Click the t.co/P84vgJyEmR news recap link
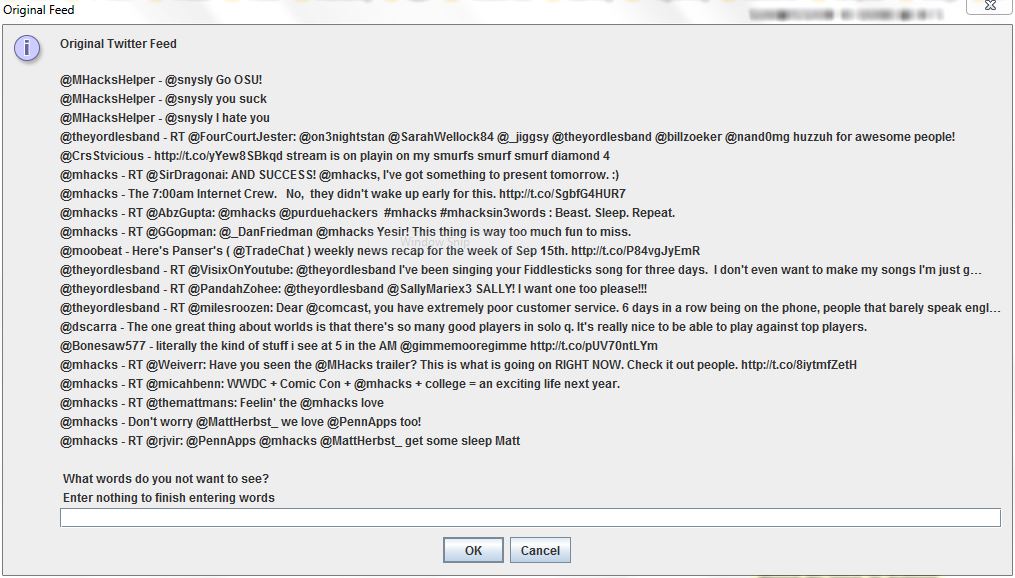The height and width of the screenshot is (578, 1015). pos(636,250)
